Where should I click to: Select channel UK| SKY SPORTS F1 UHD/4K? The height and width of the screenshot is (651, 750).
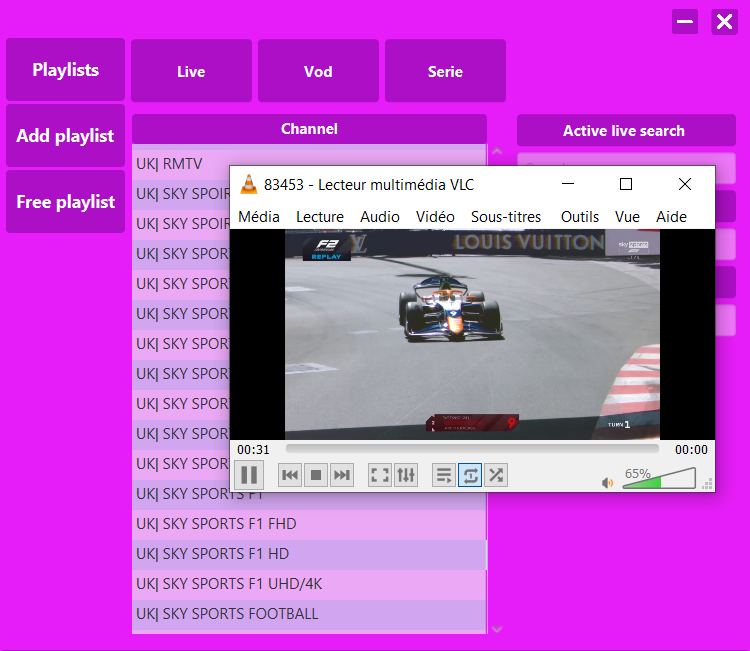click(309, 584)
